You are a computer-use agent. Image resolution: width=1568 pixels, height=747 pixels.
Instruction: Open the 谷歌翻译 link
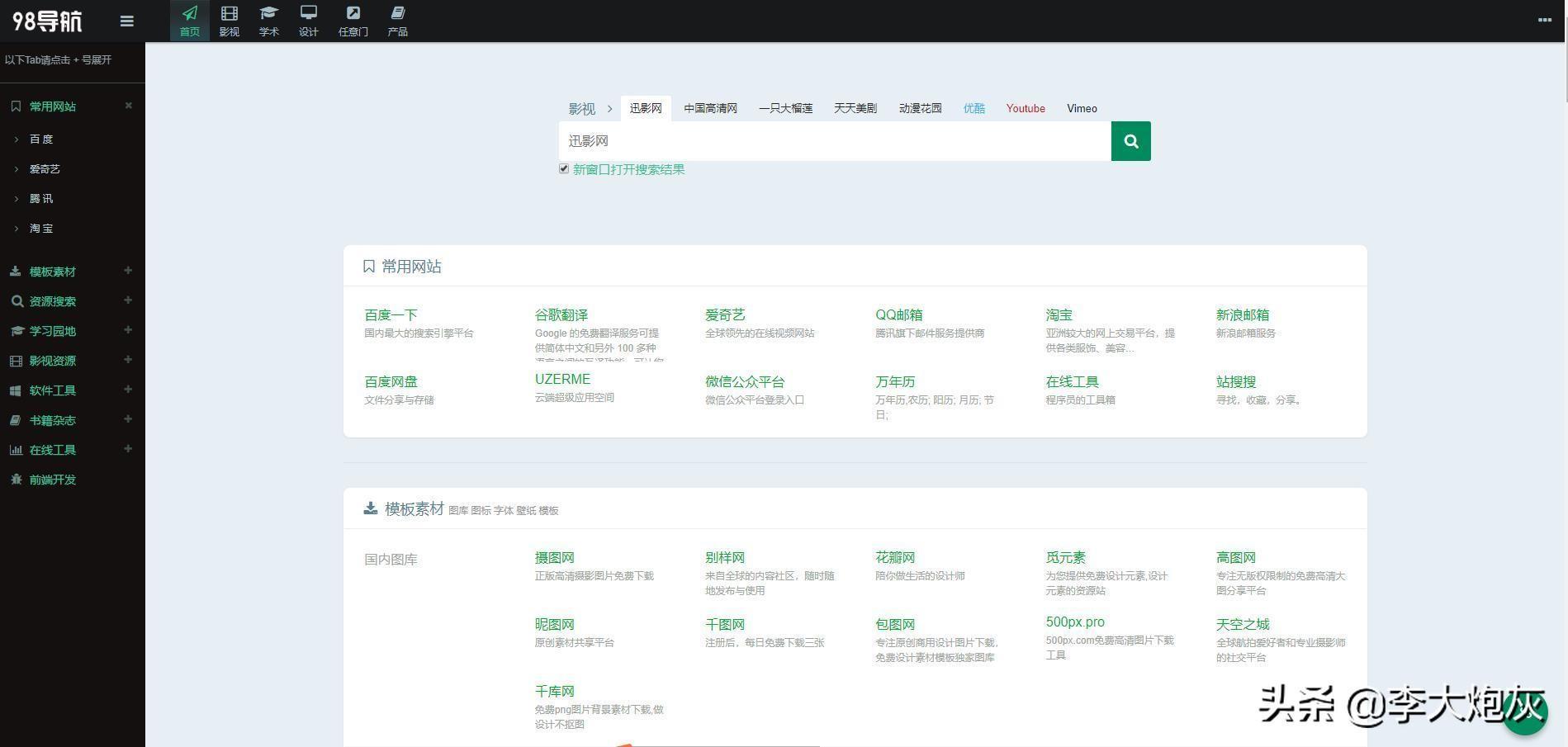(561, 314)
